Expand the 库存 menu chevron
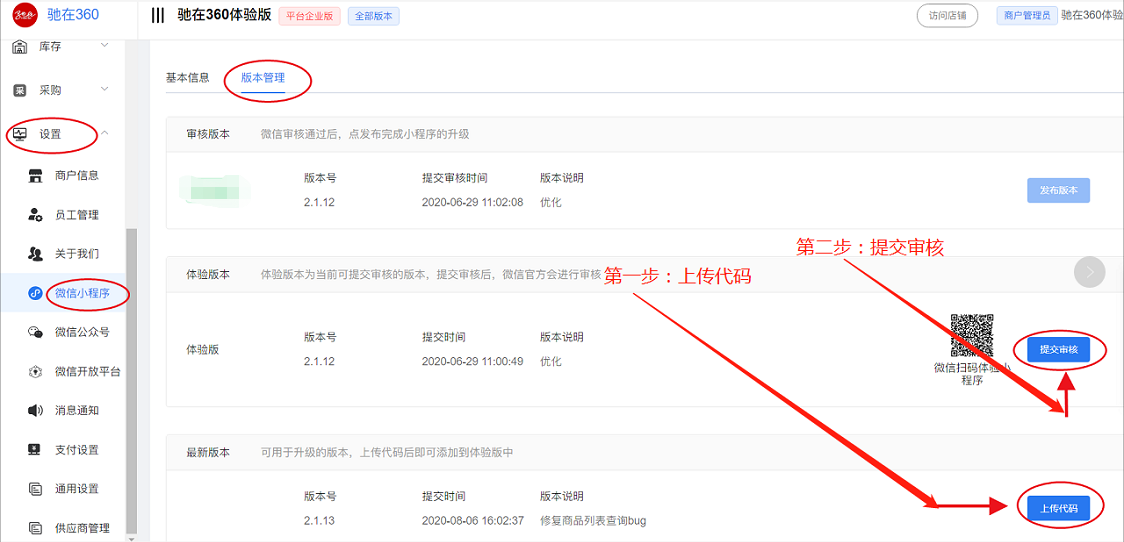The image size is (1124, 542). coord(104,46)
